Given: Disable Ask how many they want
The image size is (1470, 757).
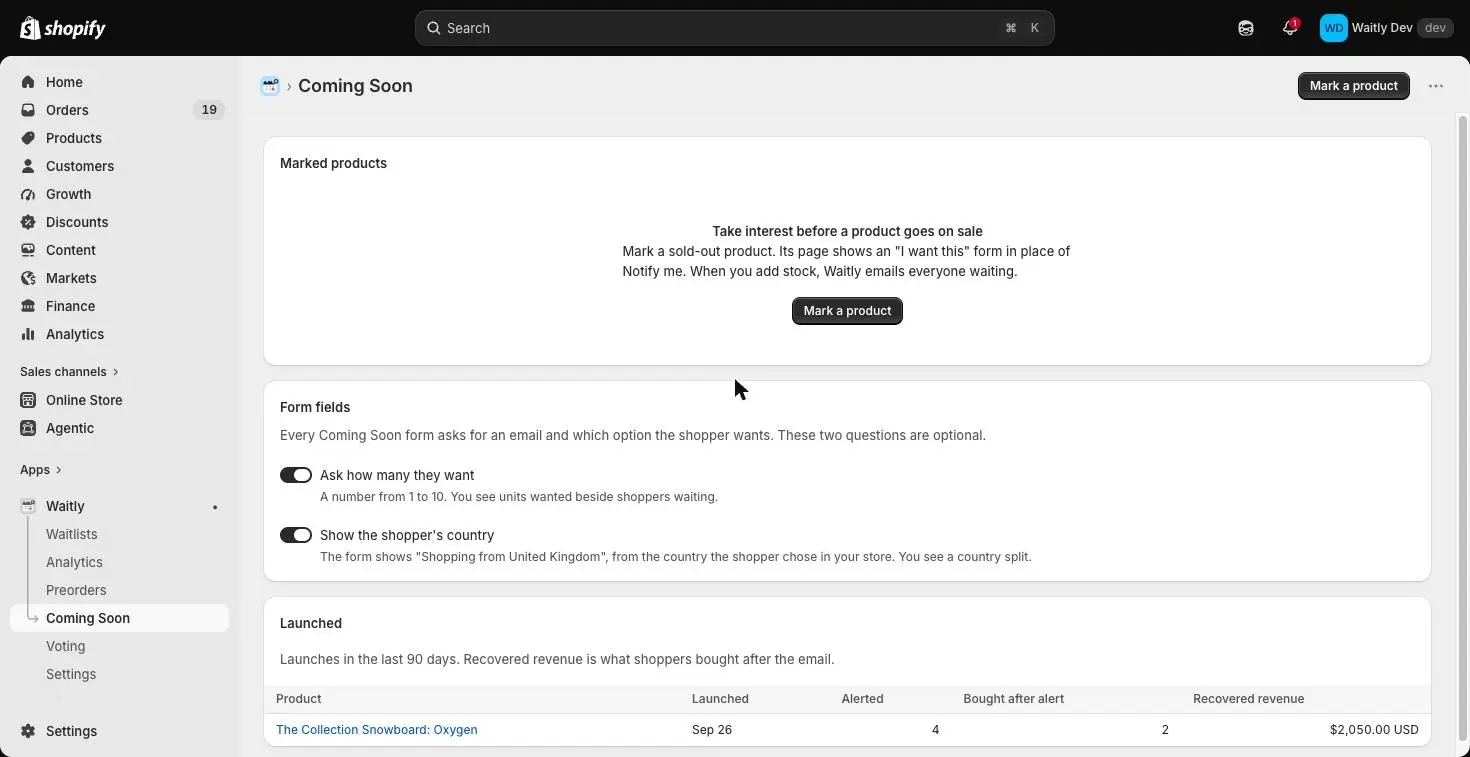Looking at the screenshot, I should (x=296, y=475).
